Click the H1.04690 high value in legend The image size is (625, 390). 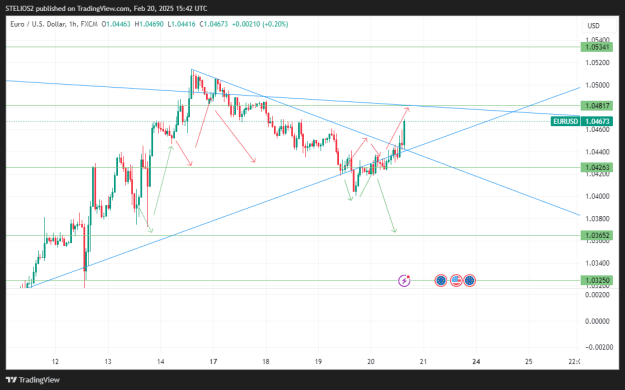click(x=149, y=24)
